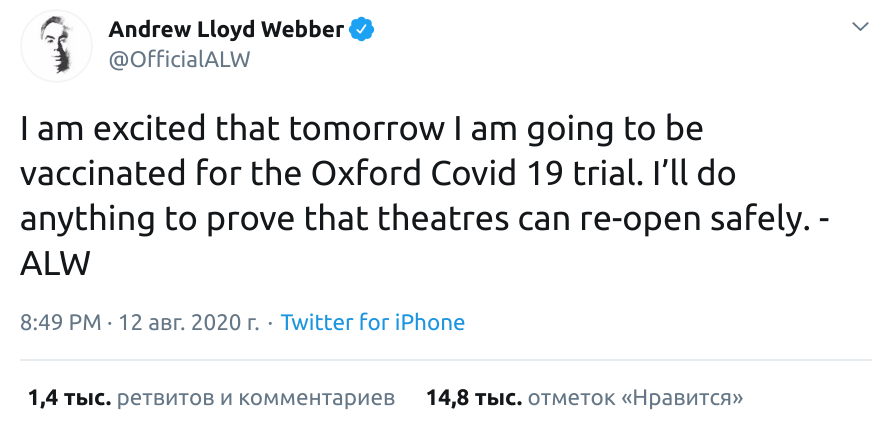Open the отметок «Нравится» list
The width and height of the screenshot is (891, 426).
[x=635, y=398]
